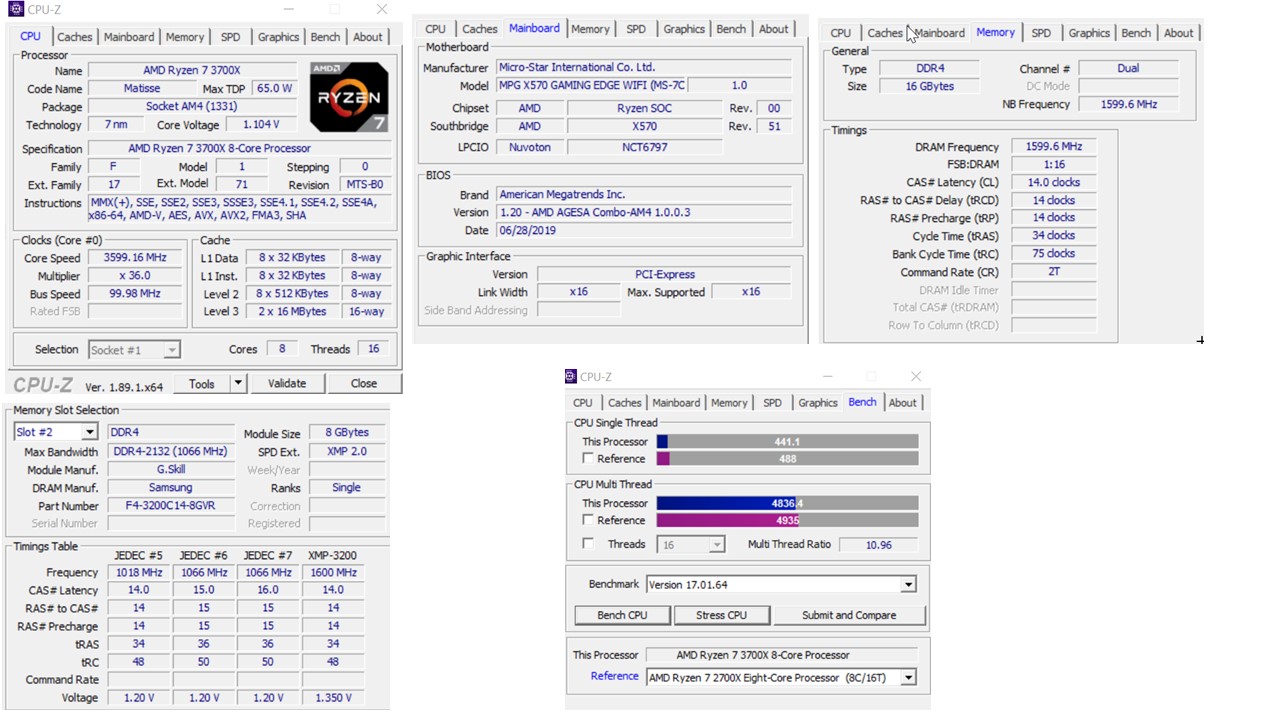Click the Code Name field Matisse

pos(142,89)
